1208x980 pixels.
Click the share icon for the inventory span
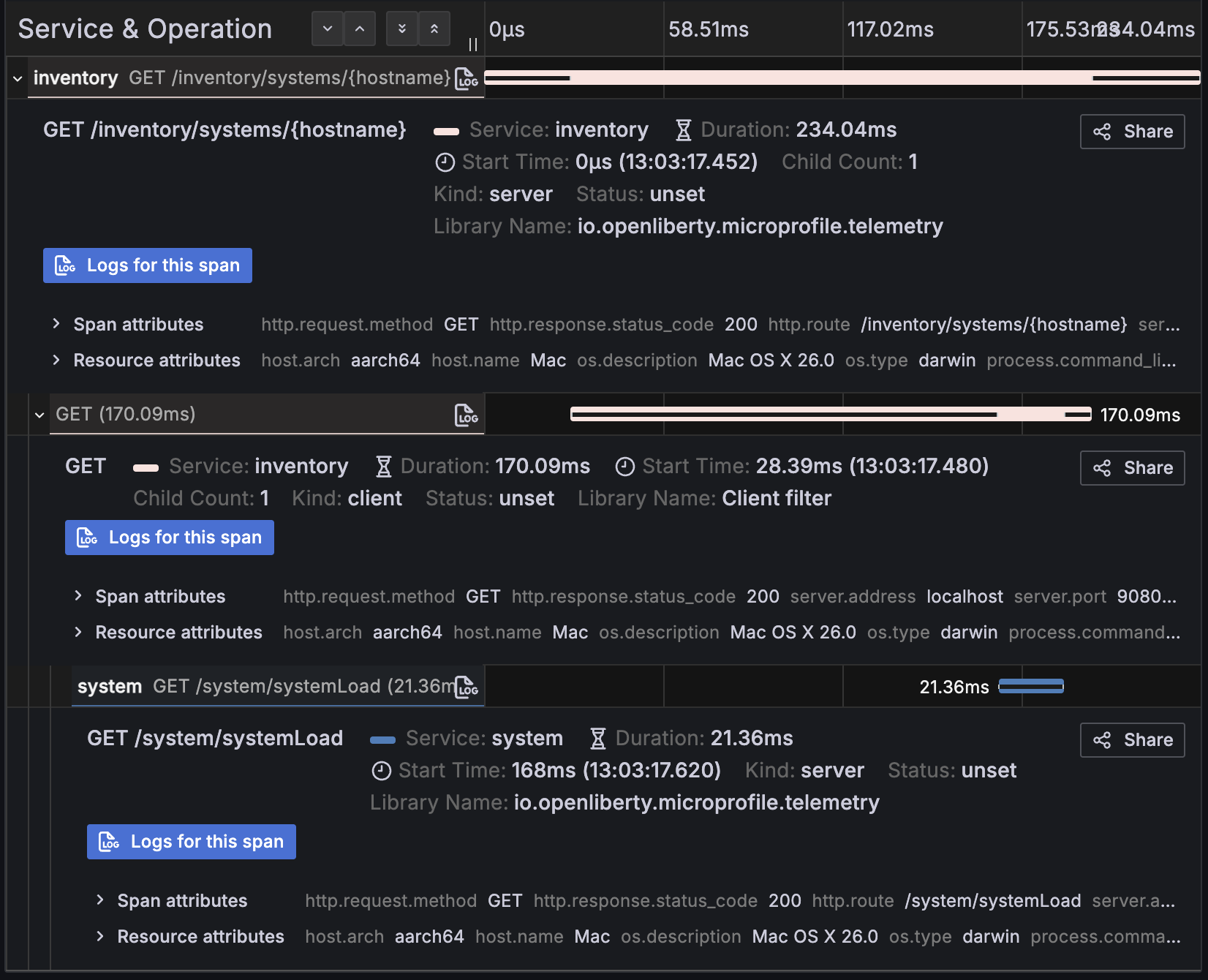coord(1103,132)
